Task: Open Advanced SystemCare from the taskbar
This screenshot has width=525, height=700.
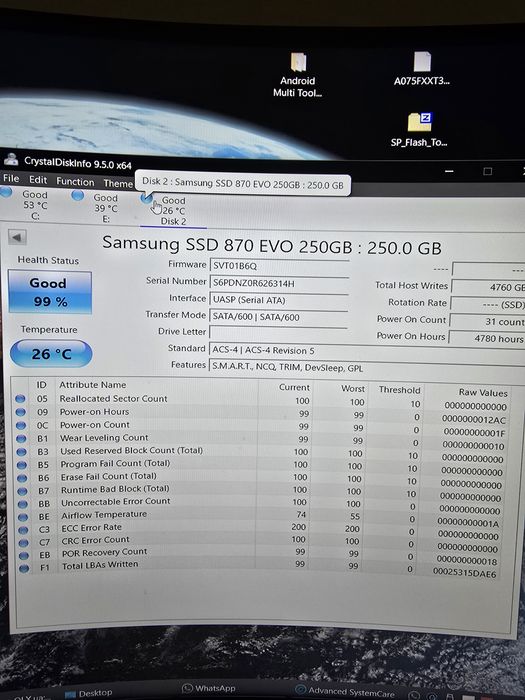Action: [x=345, y=692]
